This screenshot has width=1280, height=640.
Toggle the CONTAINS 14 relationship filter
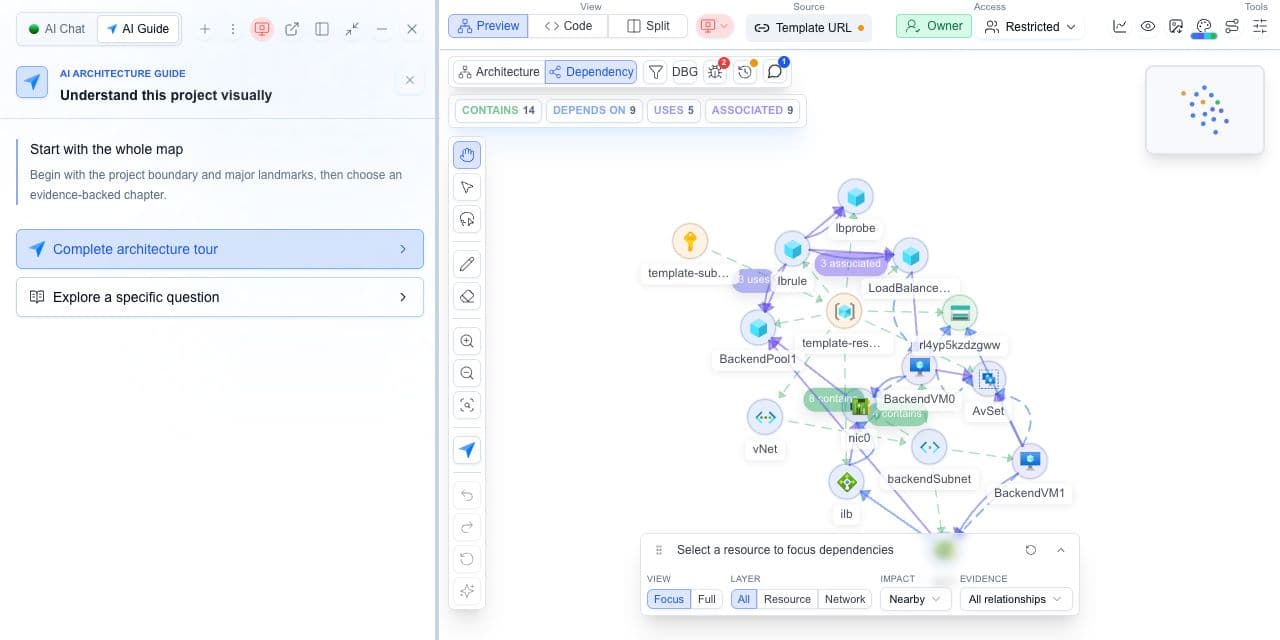coord(498,110)
